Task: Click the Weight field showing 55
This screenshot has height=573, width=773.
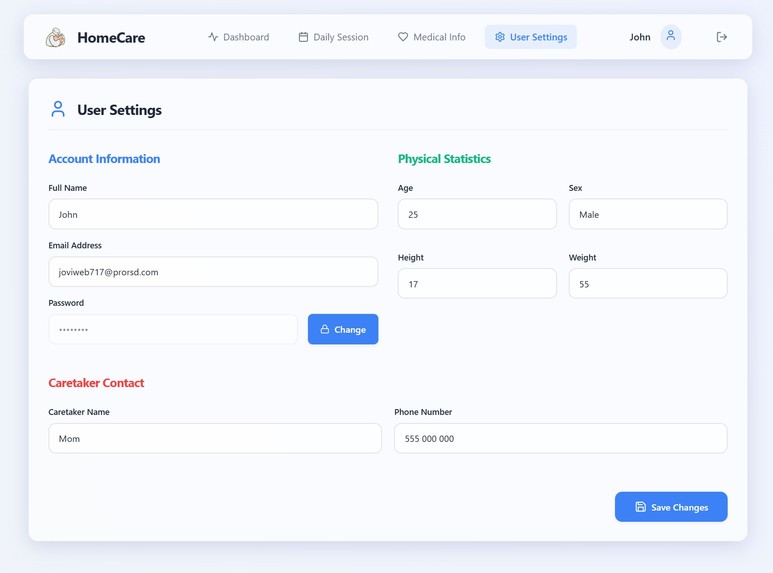Action: pyautogui.click(x=648, y=284)
